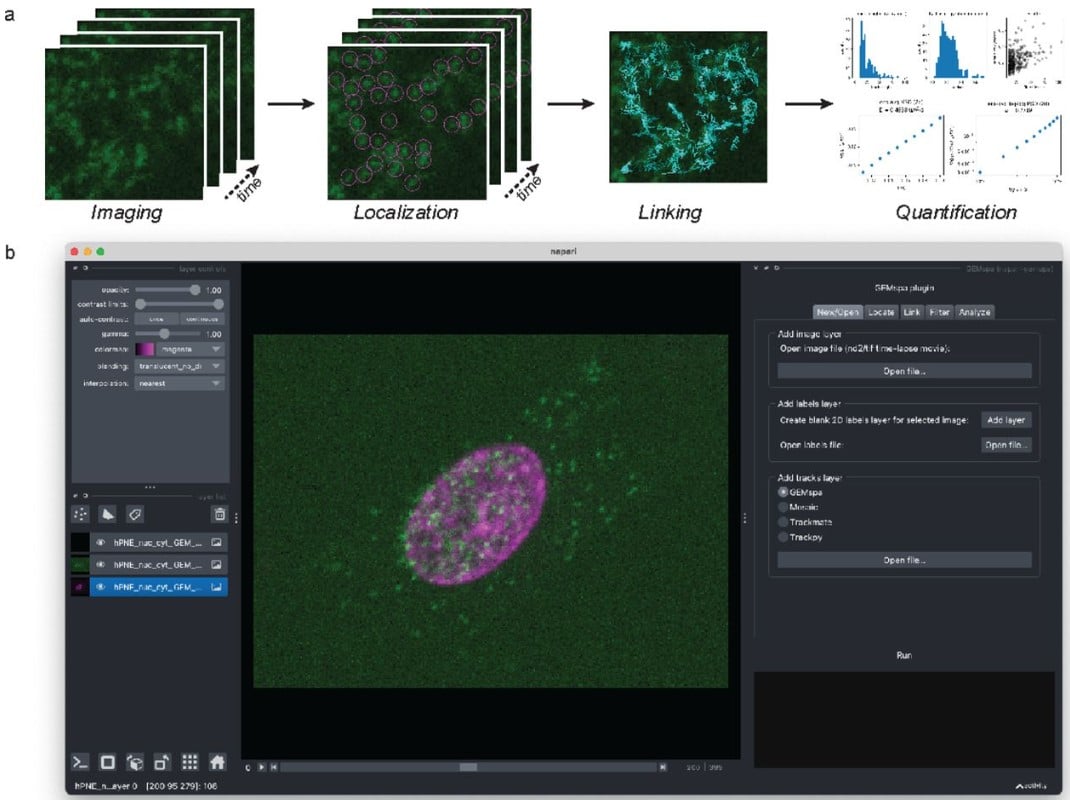Click Open file under Add image layer

pos(904,371)
